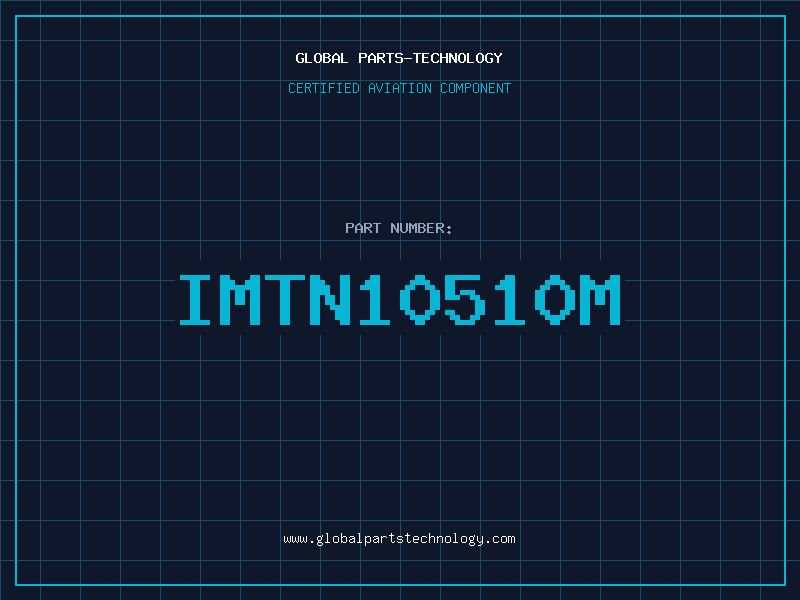Click the letter T in the part number

click(x=285, y=300)
